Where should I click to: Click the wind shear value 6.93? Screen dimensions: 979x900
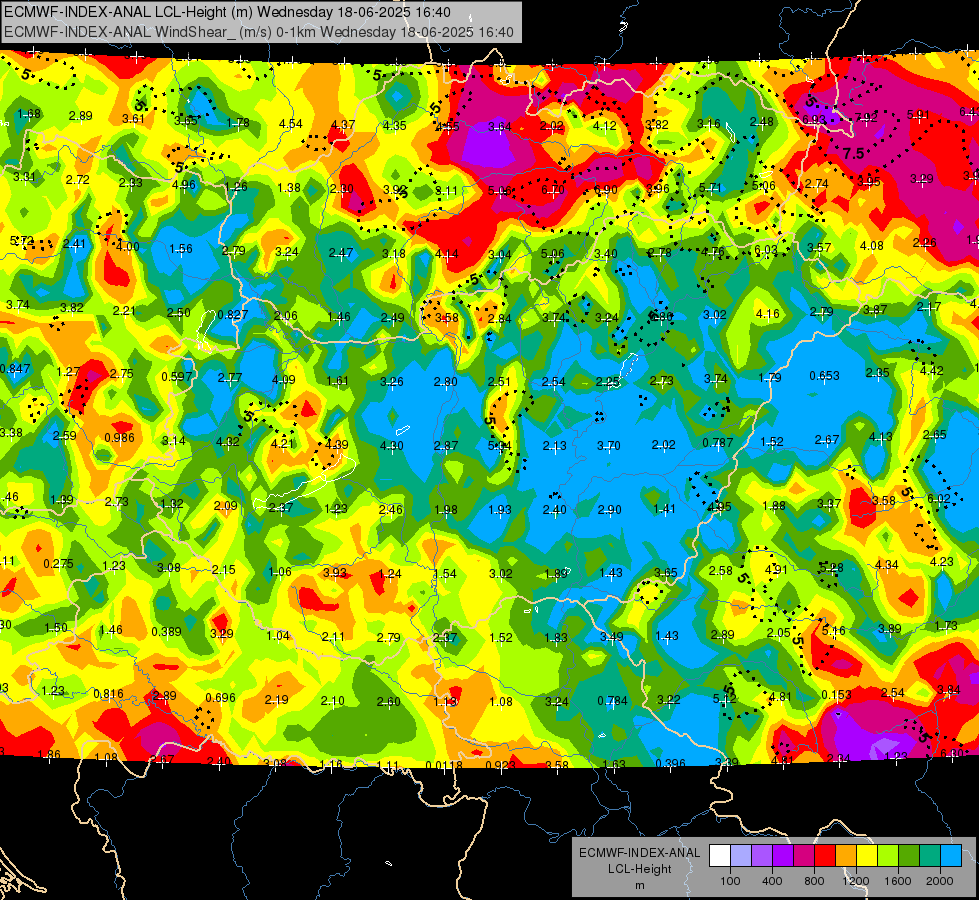814,119
